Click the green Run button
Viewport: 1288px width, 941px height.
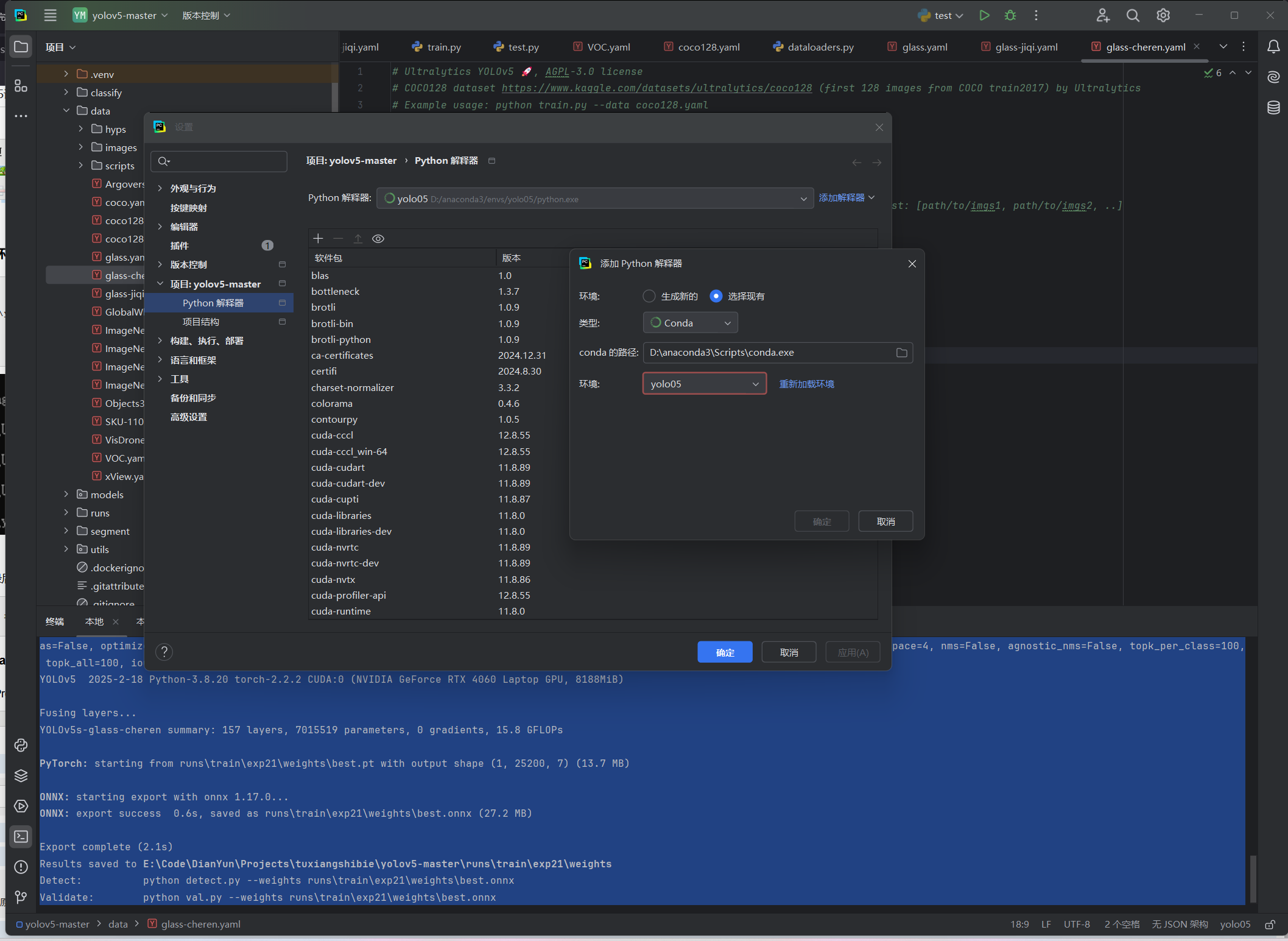984,15
